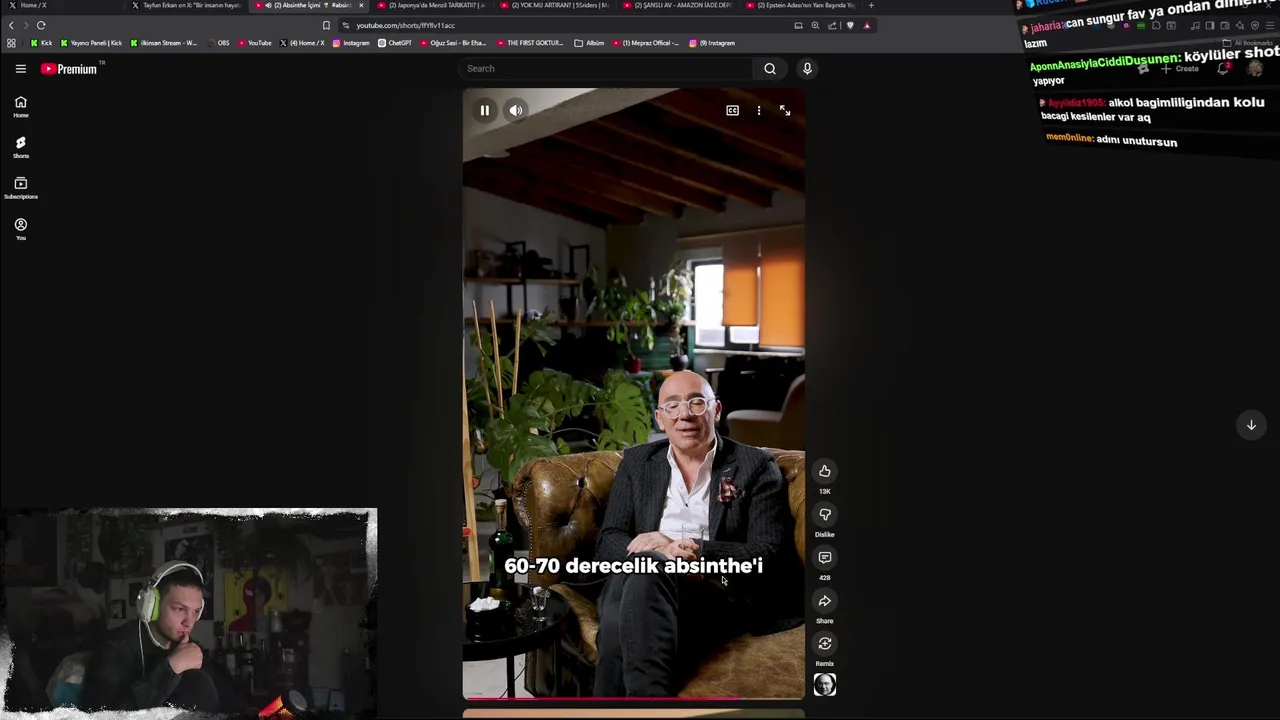Reload the current page
The height and width of the screenshot is (720, 1280).
(x=41, y=25)
